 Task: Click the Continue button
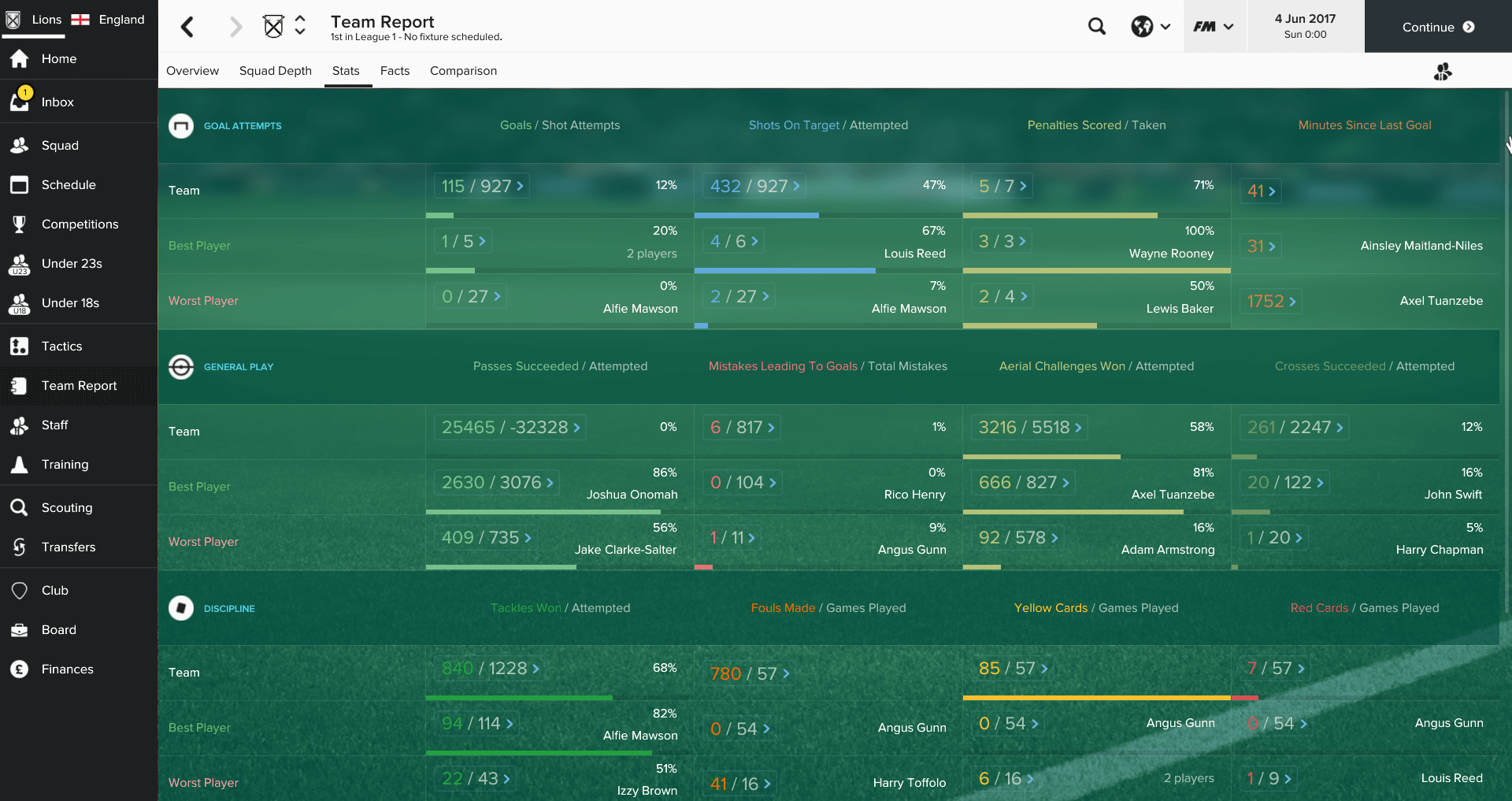click(x=1438, y=27)
